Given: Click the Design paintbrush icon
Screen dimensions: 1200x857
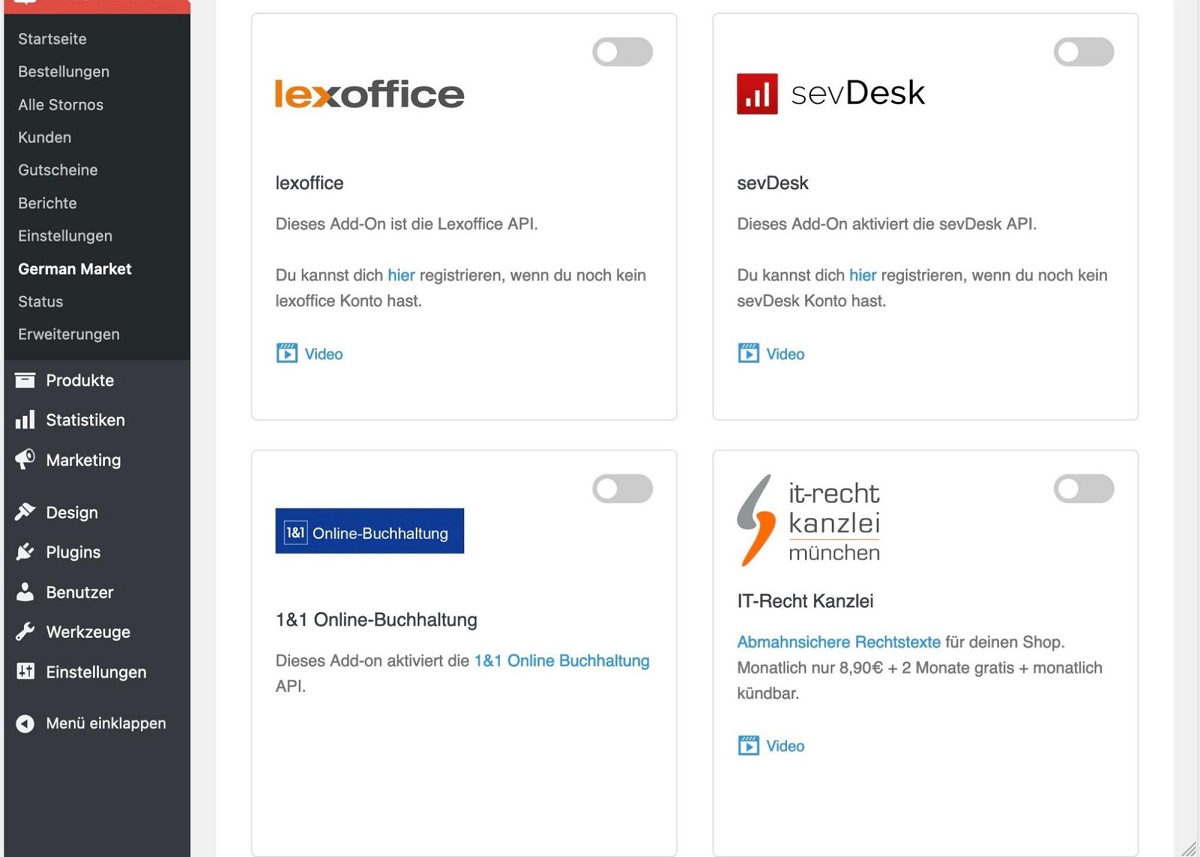Looking at the screenshot, I should pyautogui.click(x=25, y=512).
